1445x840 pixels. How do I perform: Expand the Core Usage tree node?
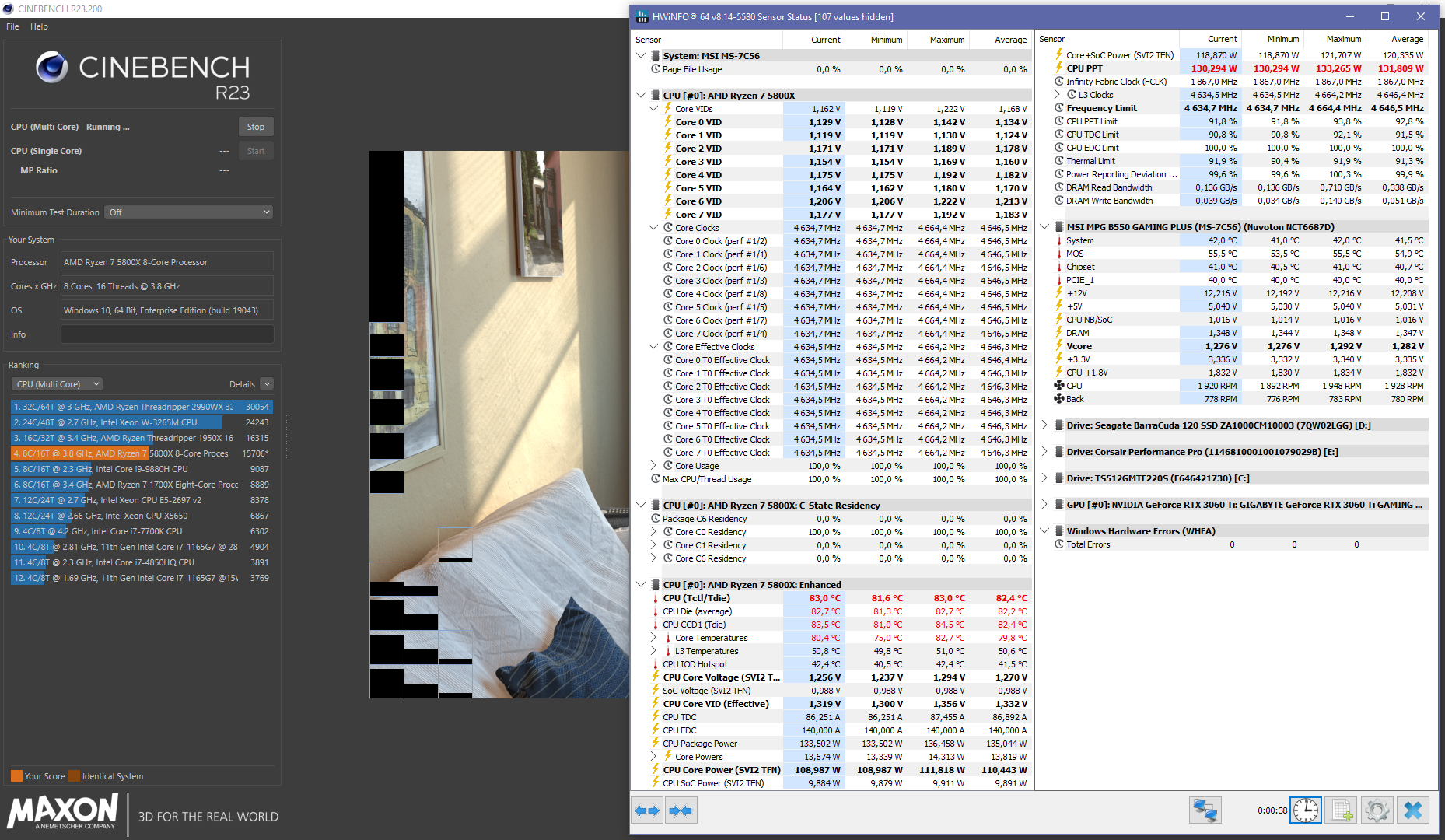pyautogui.click(x=653, y=466)
